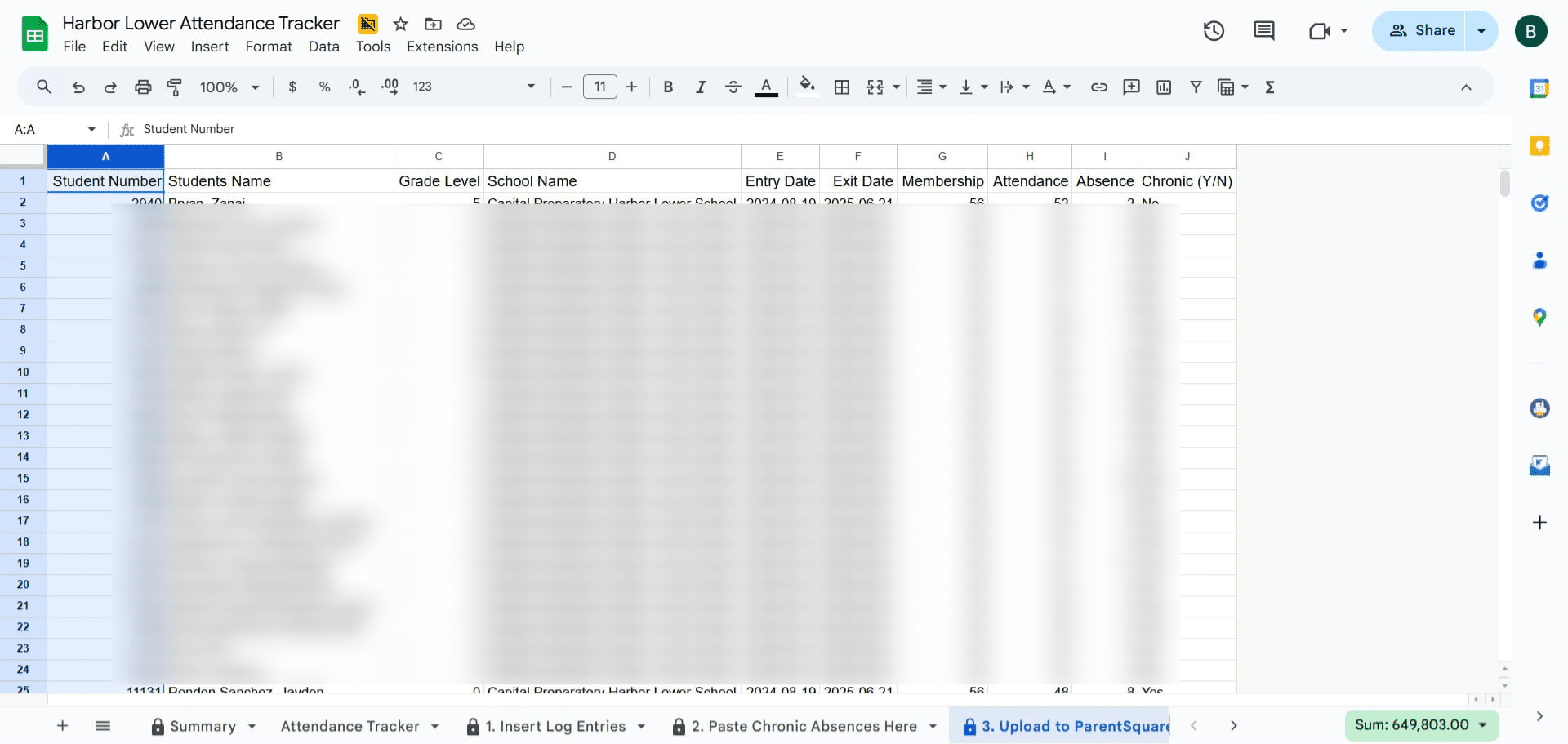Open the Sum 649,803.00 dropdown
The height and width of the screenshot is (744, 1568).
click(x=1421, y=724)
